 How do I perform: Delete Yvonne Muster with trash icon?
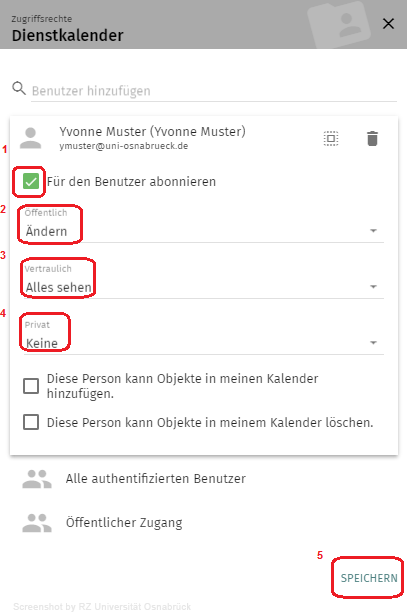[372, 138]
